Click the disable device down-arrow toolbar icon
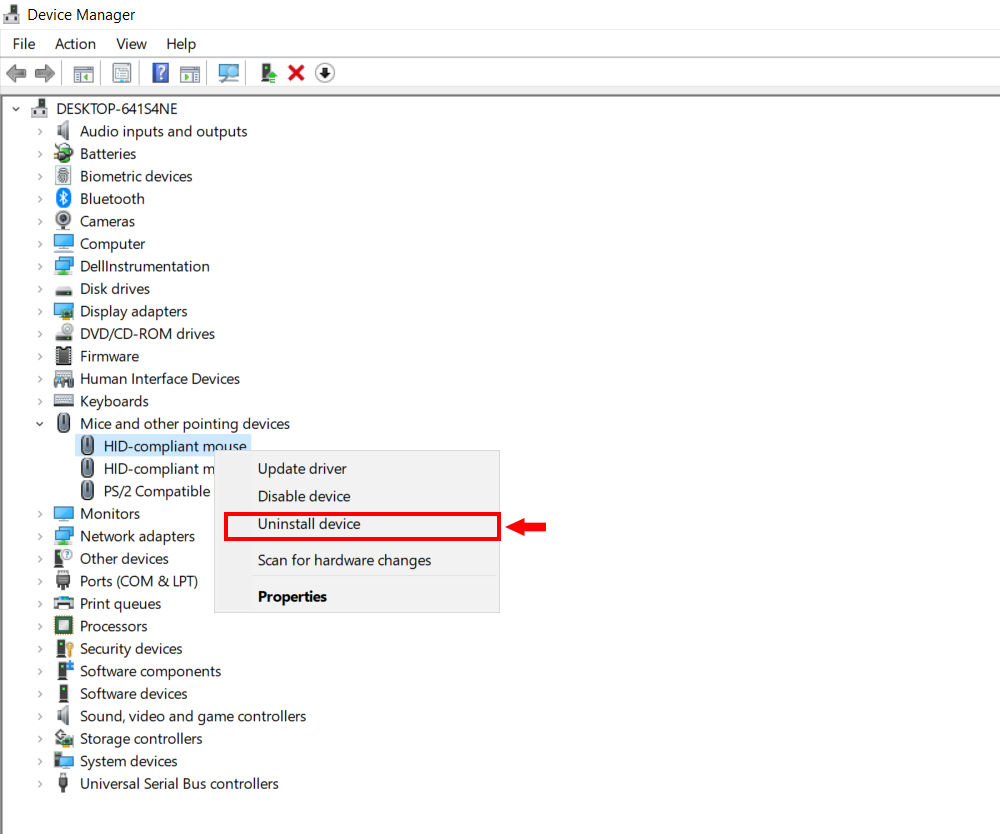This screenshot has height=834, width=1000. click(325, 73)
